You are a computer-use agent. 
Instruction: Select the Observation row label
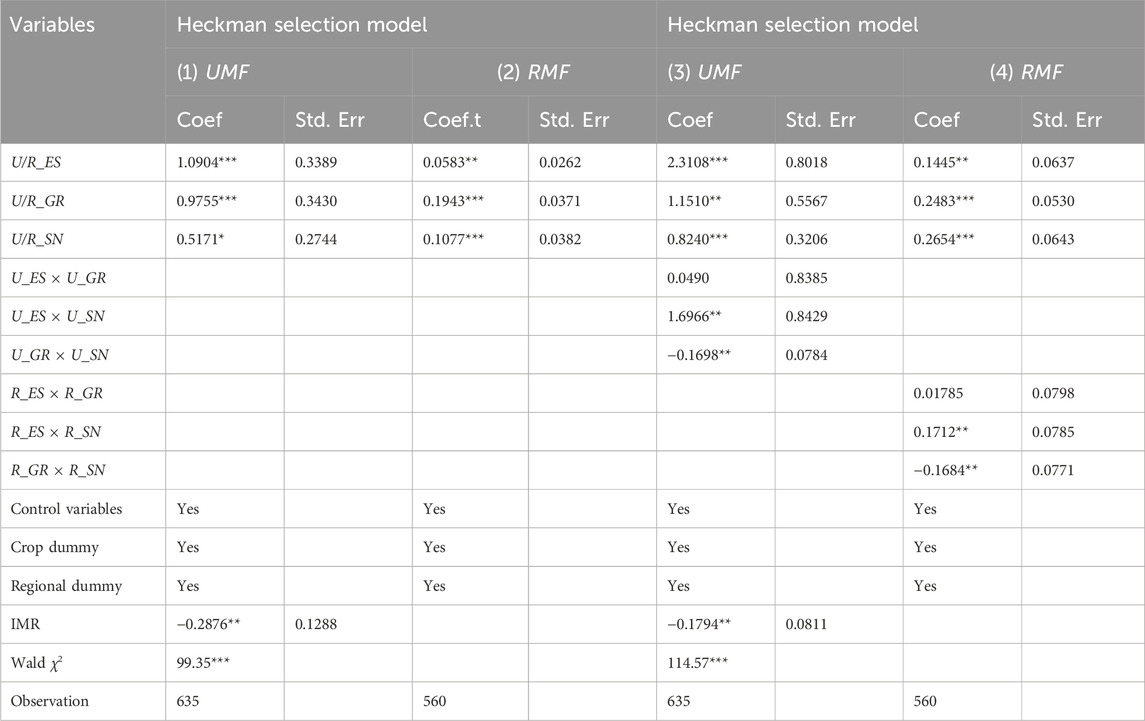[x=50, y=701]
